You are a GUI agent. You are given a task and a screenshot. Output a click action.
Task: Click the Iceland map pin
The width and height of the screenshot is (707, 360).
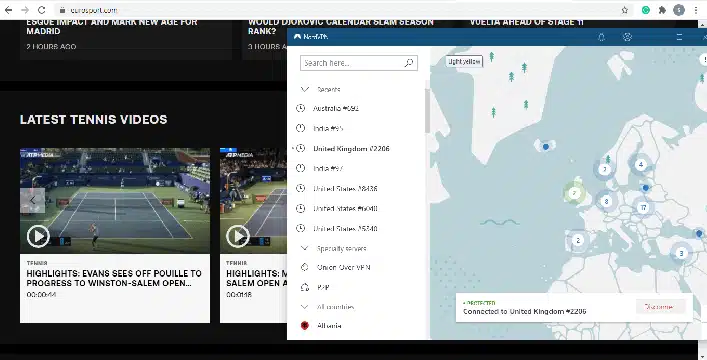click(546, 147)
